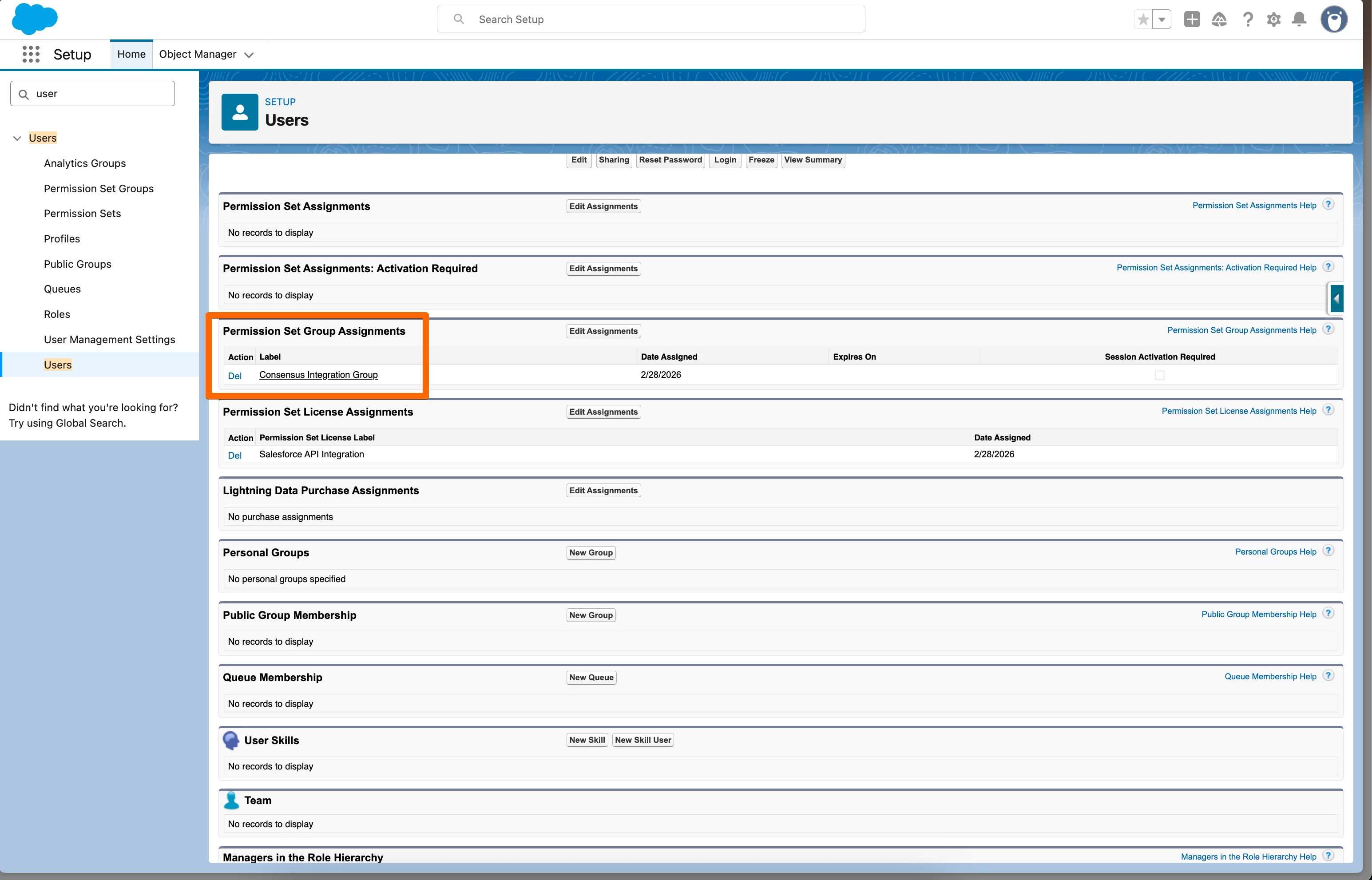Click the user avatar profile icon

pos(1334,20)
